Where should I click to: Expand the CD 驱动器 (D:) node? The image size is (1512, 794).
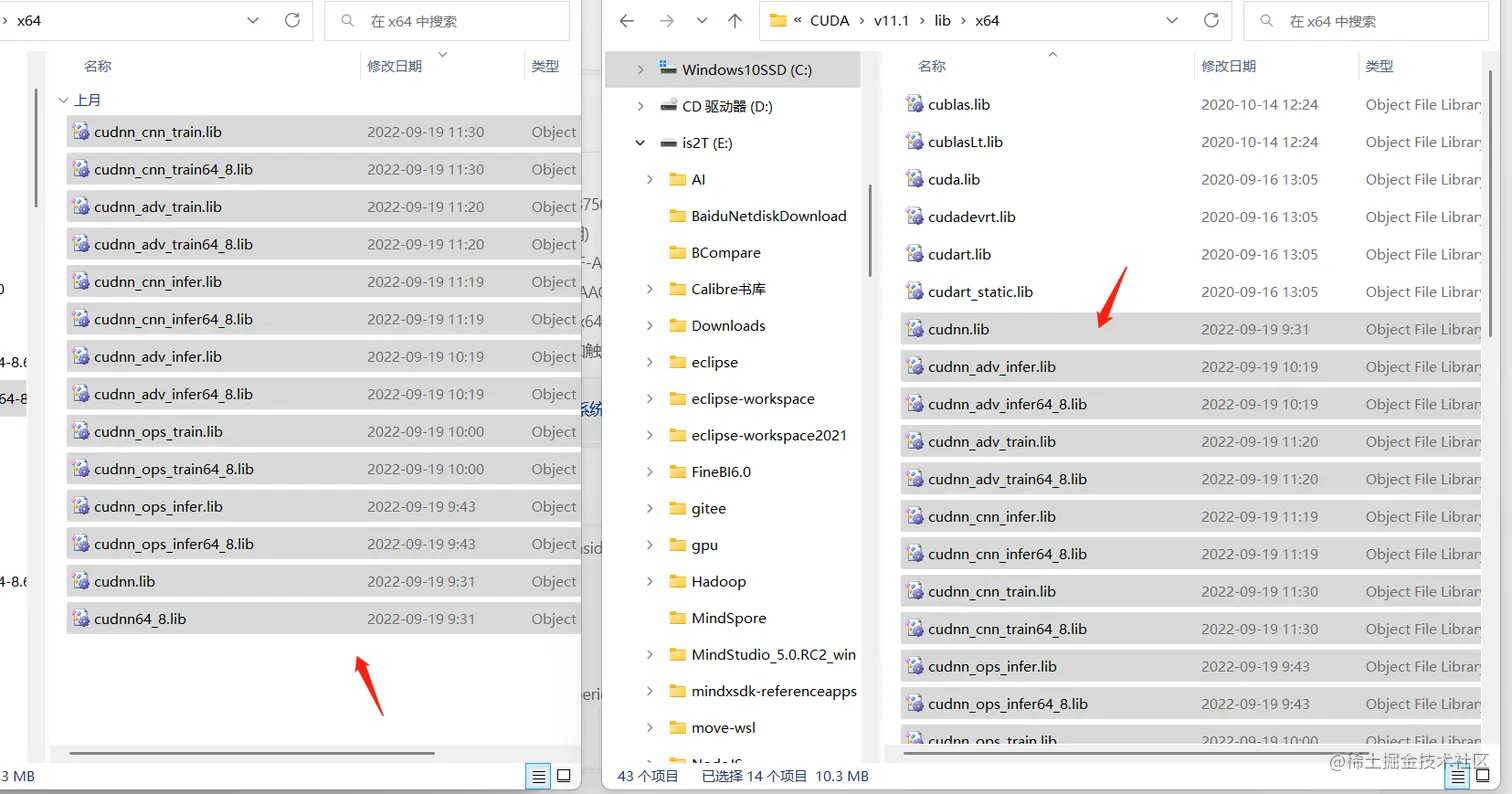pyautogui.click(x=640, y=107)
